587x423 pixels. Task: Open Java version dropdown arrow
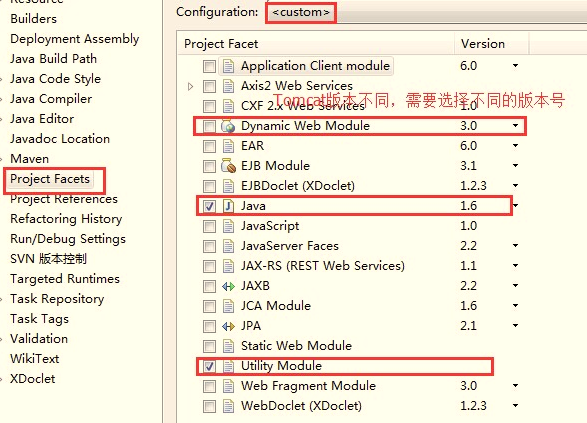[x=516, y=206]
